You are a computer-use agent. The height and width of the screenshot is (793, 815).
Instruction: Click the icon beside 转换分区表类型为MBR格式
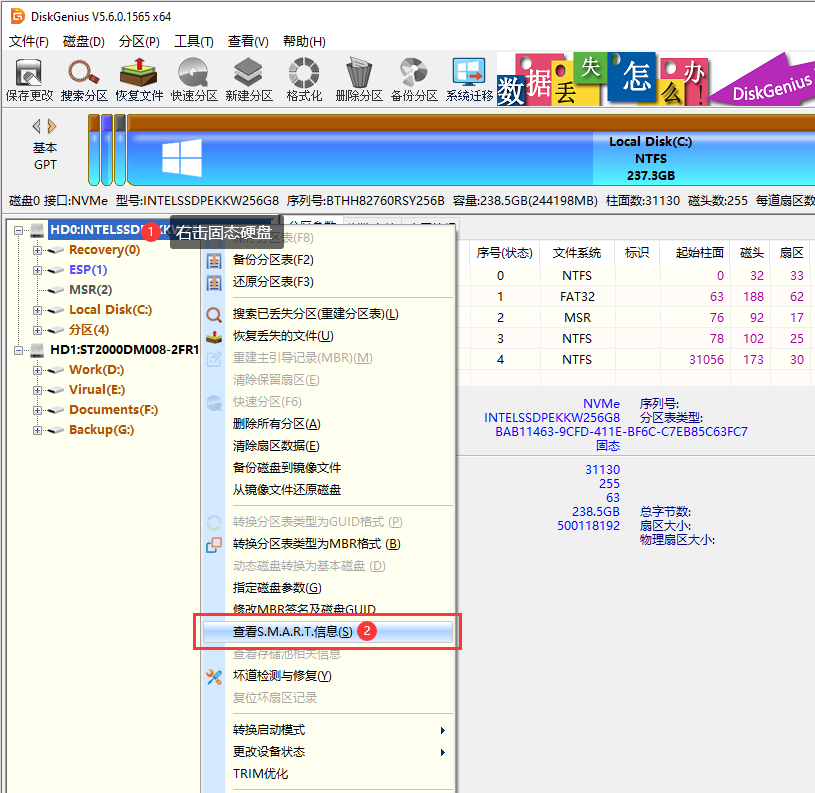pyautogui.click(x=214, y=545)
